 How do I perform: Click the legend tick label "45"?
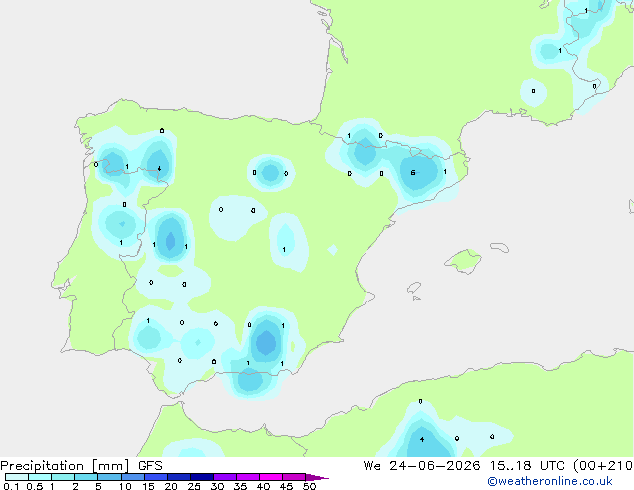tap(286, 486)
